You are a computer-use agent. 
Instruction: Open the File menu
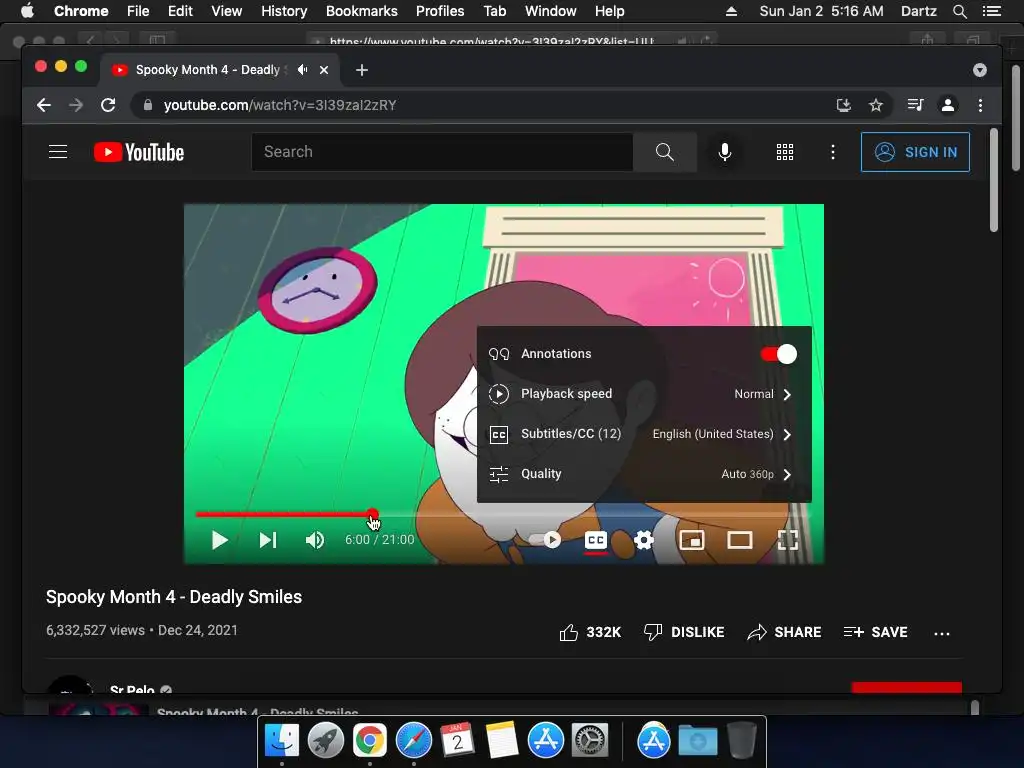[x=138, y=11]
